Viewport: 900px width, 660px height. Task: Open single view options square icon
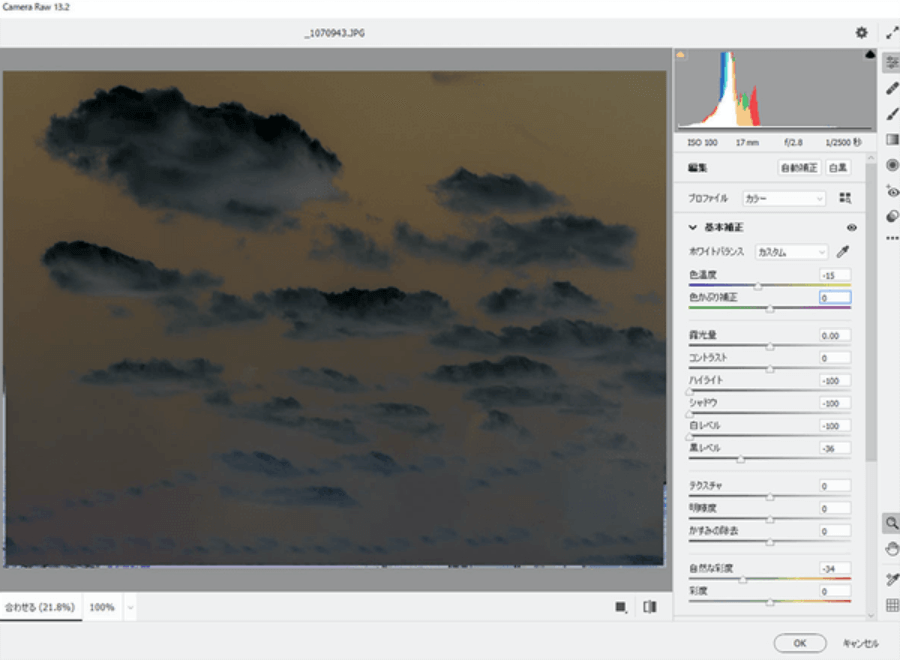(620, 607)
